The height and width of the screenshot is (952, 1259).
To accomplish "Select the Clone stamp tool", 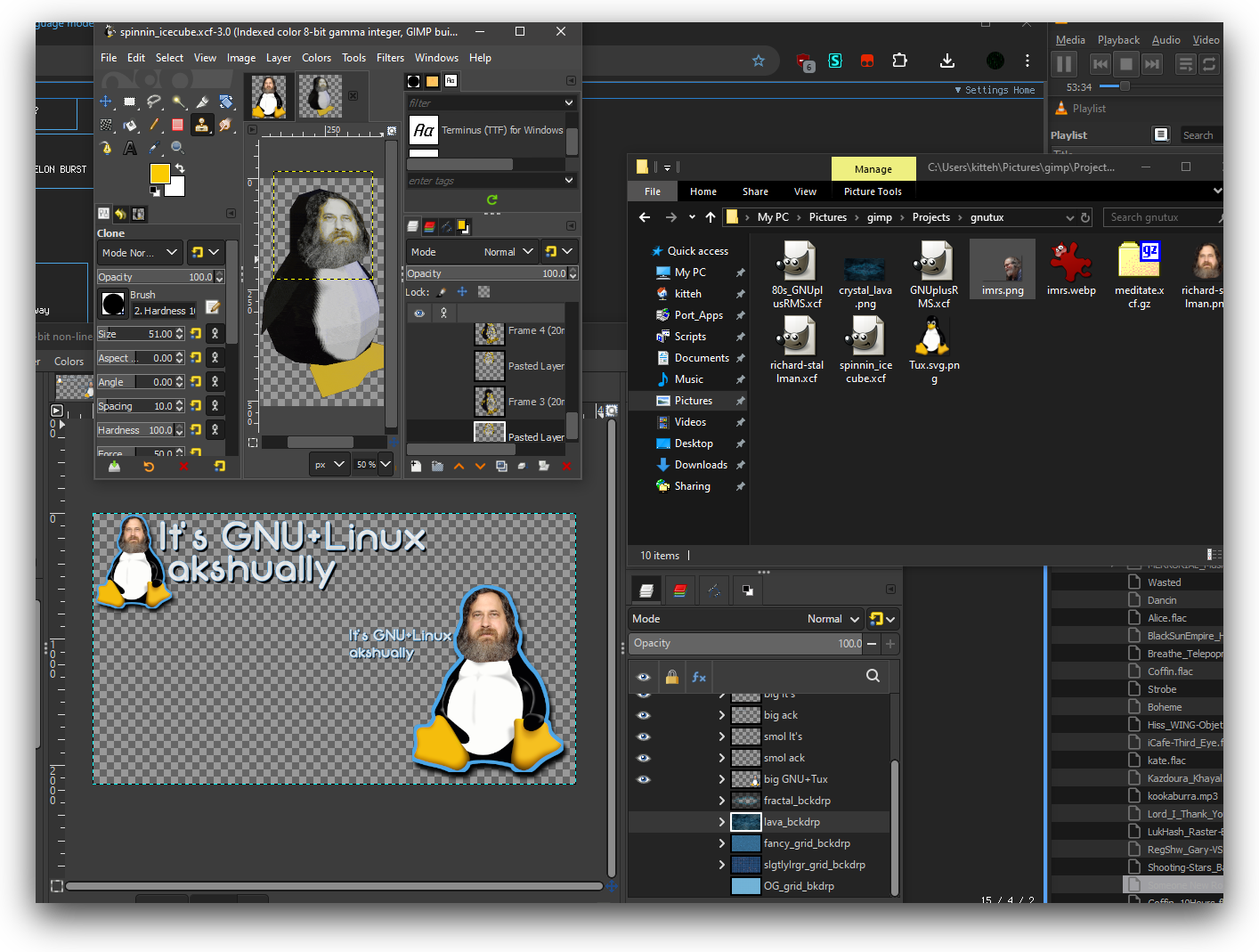I will 202,125.
